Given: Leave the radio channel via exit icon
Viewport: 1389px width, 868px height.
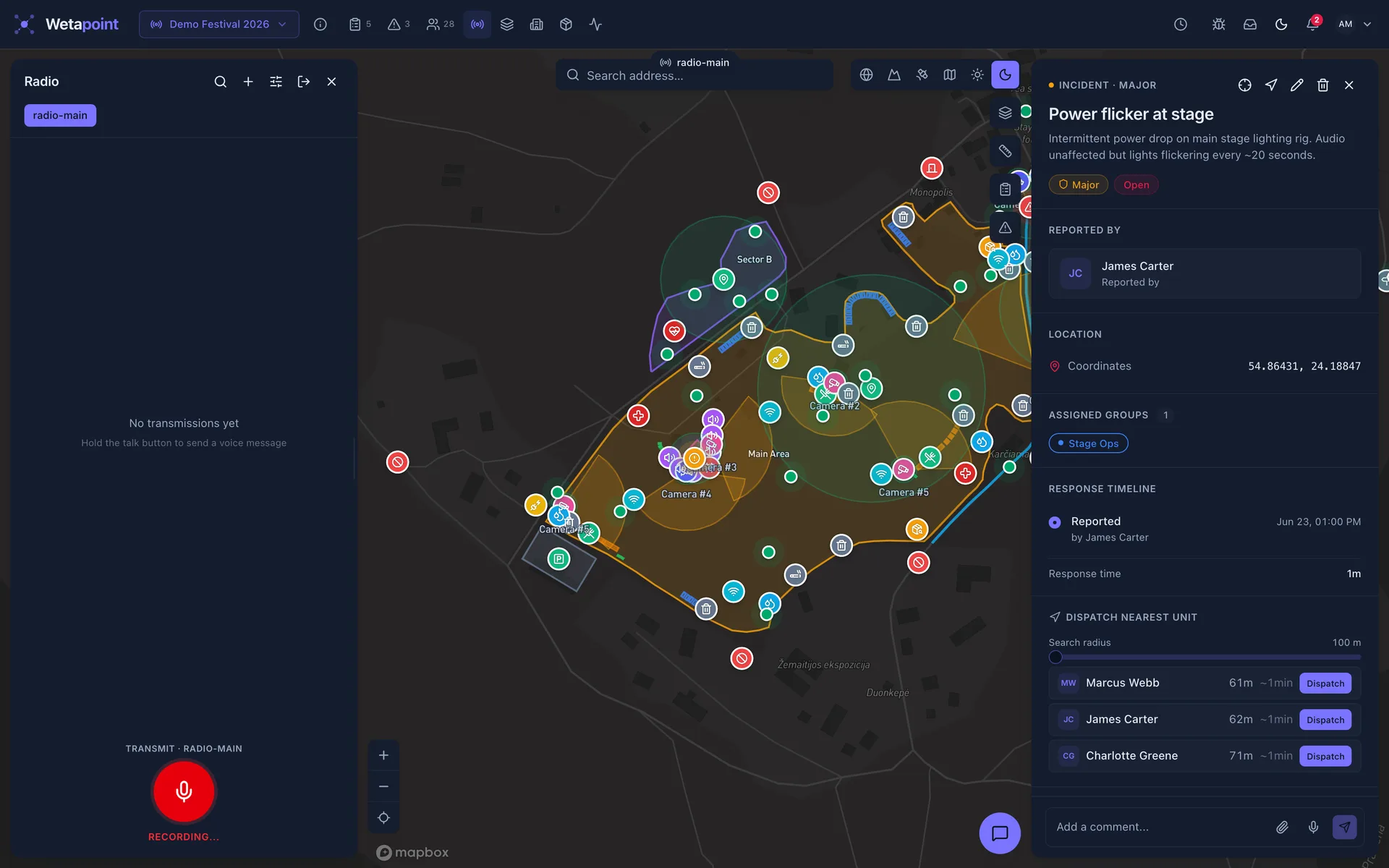Looking at the screenshot, I should click(x=304, y=82).
